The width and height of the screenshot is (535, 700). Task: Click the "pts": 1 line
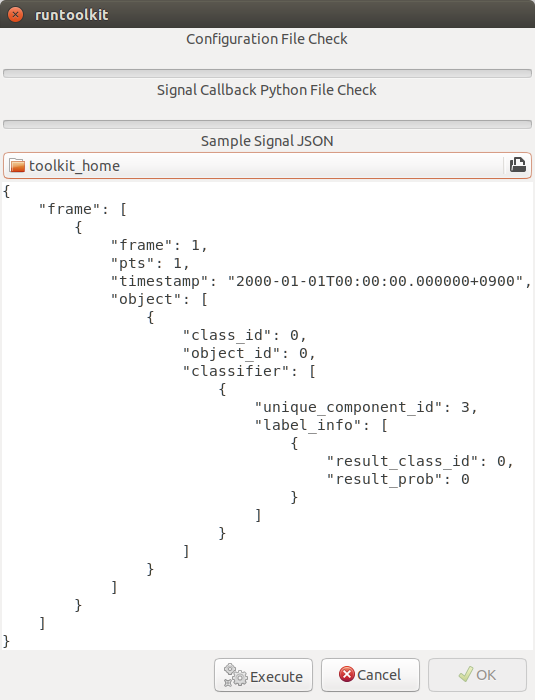click(150, 263)
